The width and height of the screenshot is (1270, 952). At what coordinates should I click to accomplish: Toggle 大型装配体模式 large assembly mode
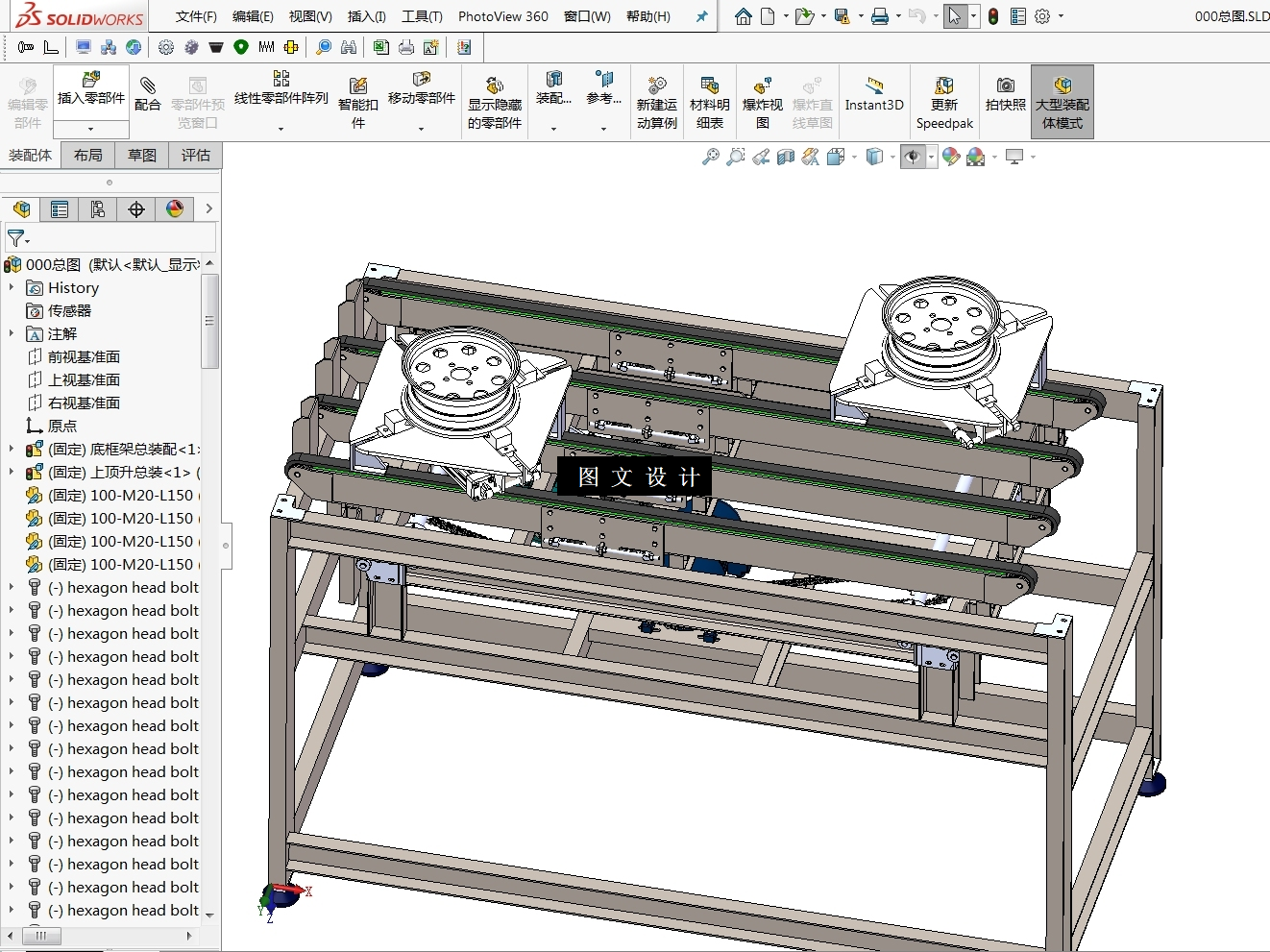pyautogui.click(x=1062, y=102)
